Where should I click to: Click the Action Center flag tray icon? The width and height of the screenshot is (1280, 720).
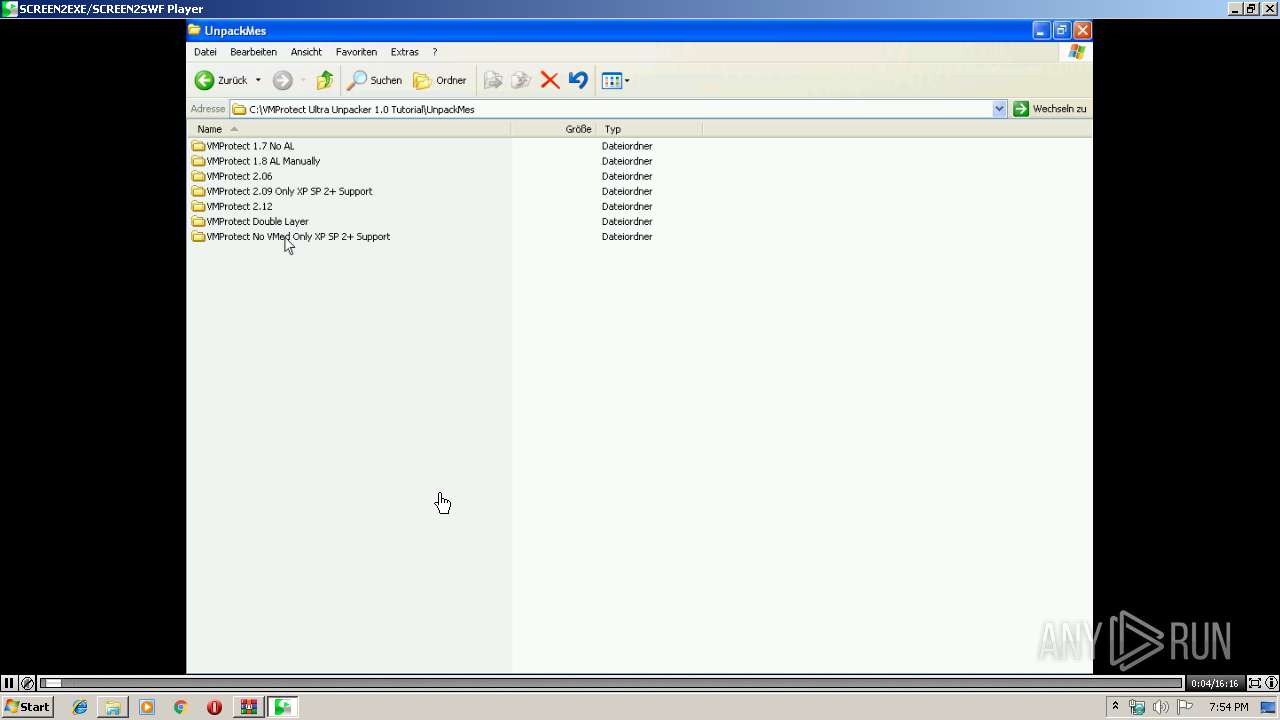point(1185,707)
